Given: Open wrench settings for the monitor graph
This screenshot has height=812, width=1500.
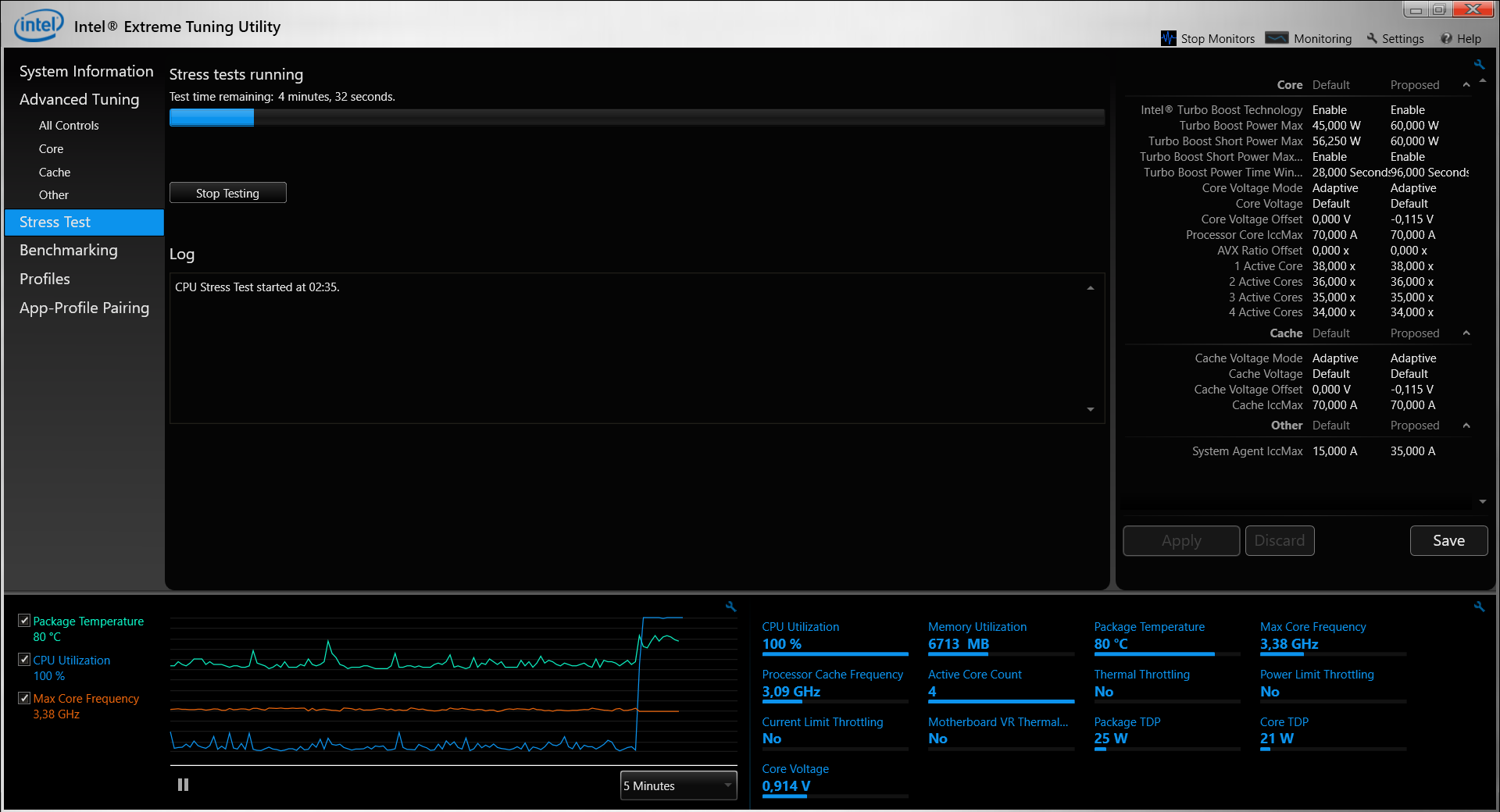Looking at the screenshot, I should click(730, 606).
